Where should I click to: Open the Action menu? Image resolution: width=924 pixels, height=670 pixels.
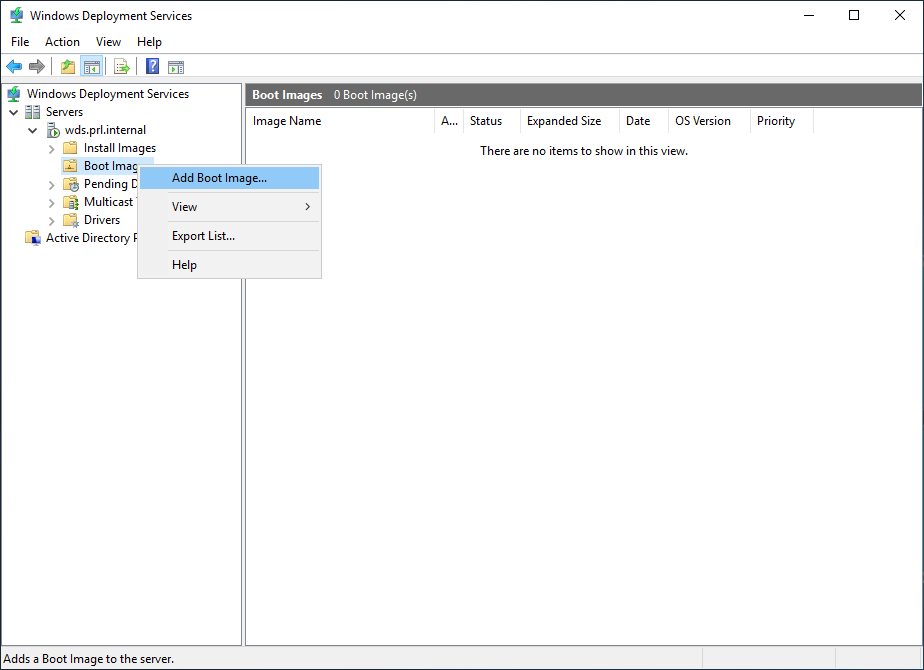62,42
